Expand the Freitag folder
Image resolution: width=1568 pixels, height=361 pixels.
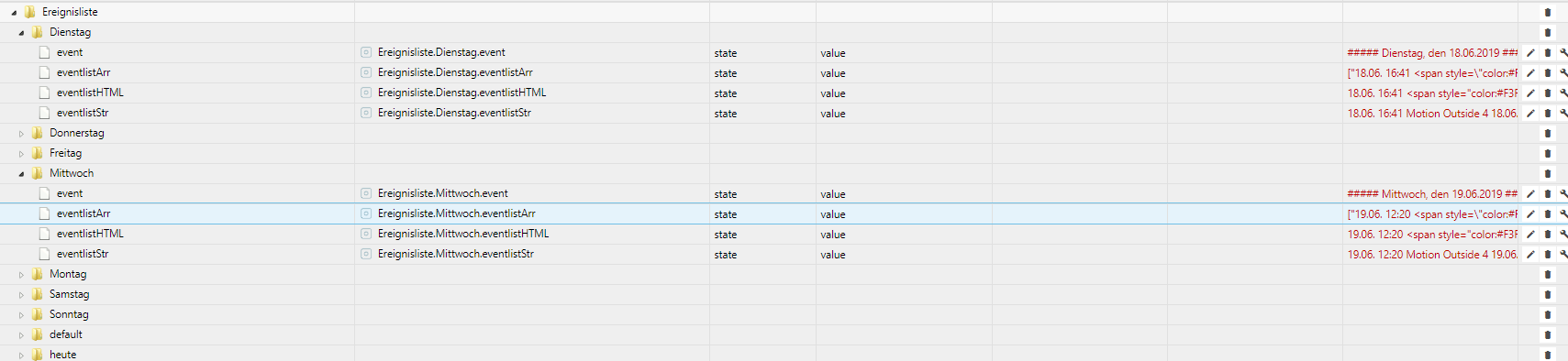coord(21,154)
